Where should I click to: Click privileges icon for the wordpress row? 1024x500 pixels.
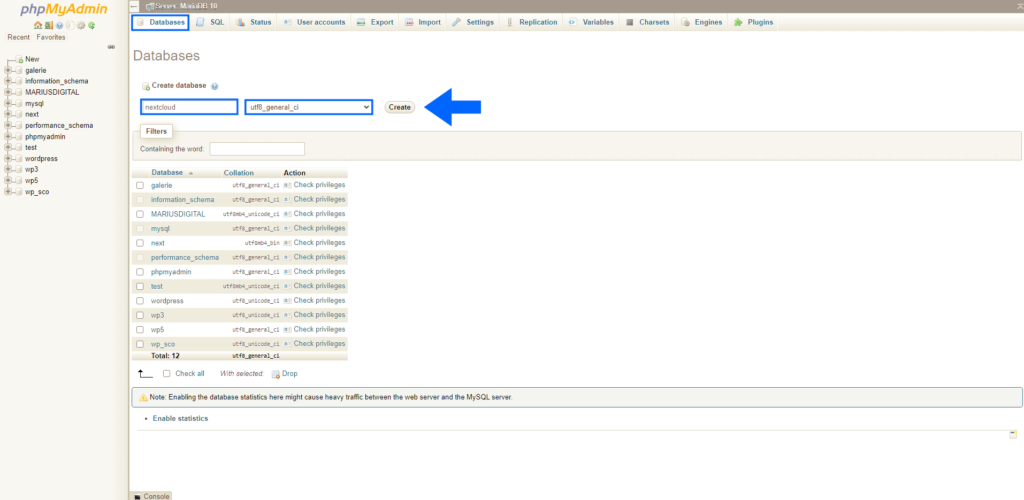coord(288,300)
